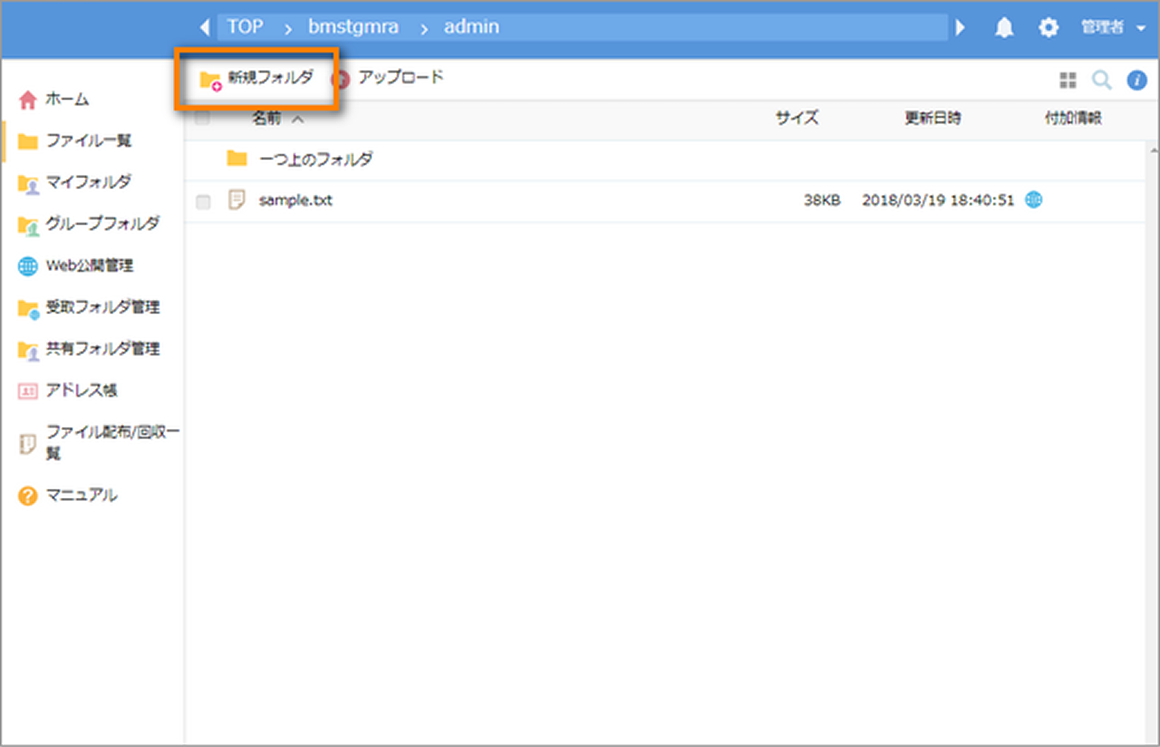
Task: Open the 一つ上のフォルダ parent folder
Action: click(x=315, y=159)
